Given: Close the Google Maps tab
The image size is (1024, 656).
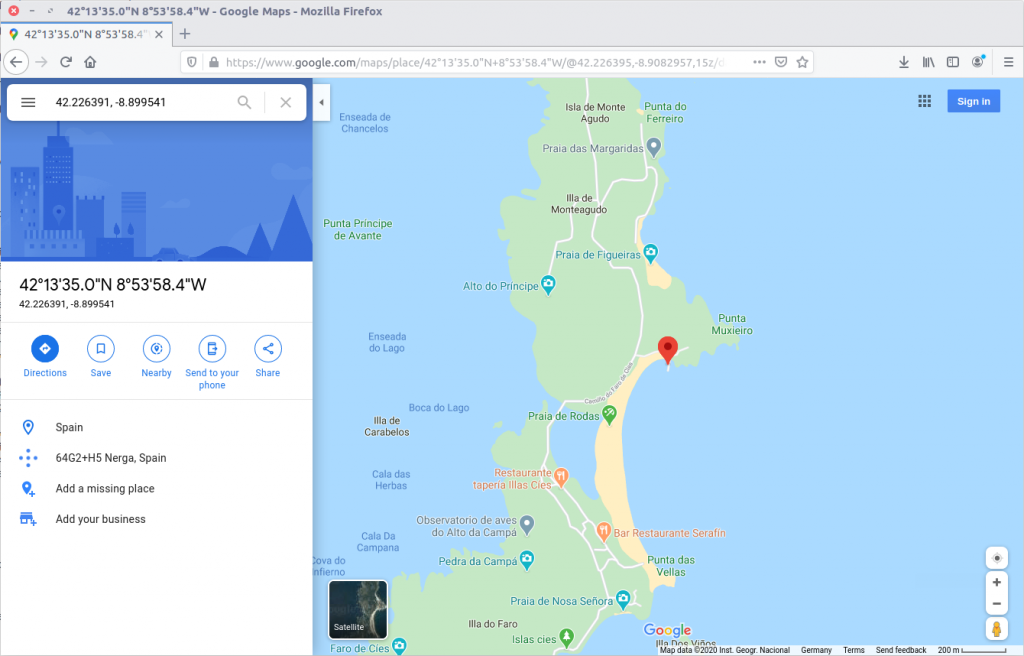Looking at the screenshot, I should (159, 34).
